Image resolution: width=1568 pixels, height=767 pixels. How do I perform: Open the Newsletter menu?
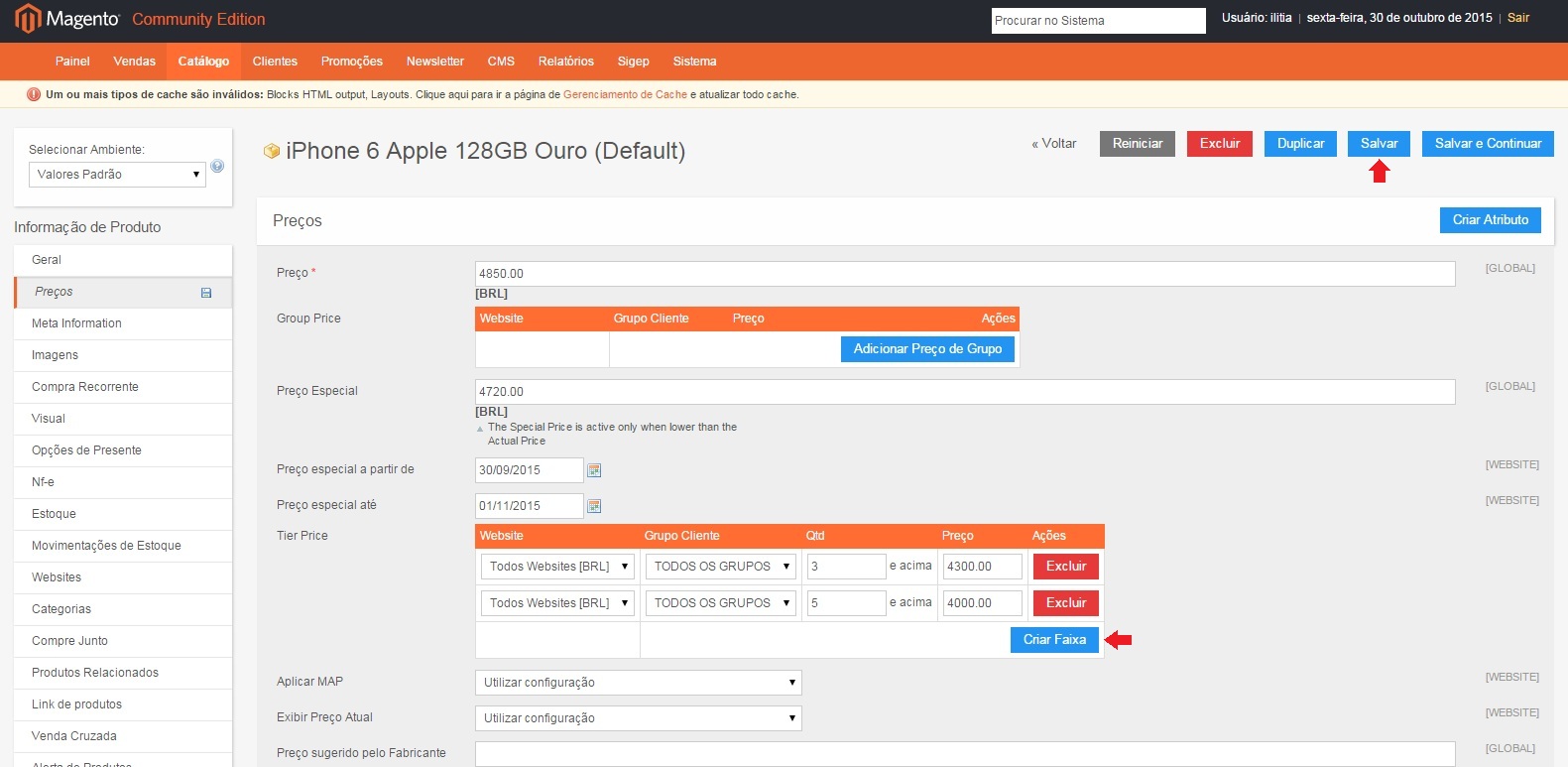(x=435, y=62)
